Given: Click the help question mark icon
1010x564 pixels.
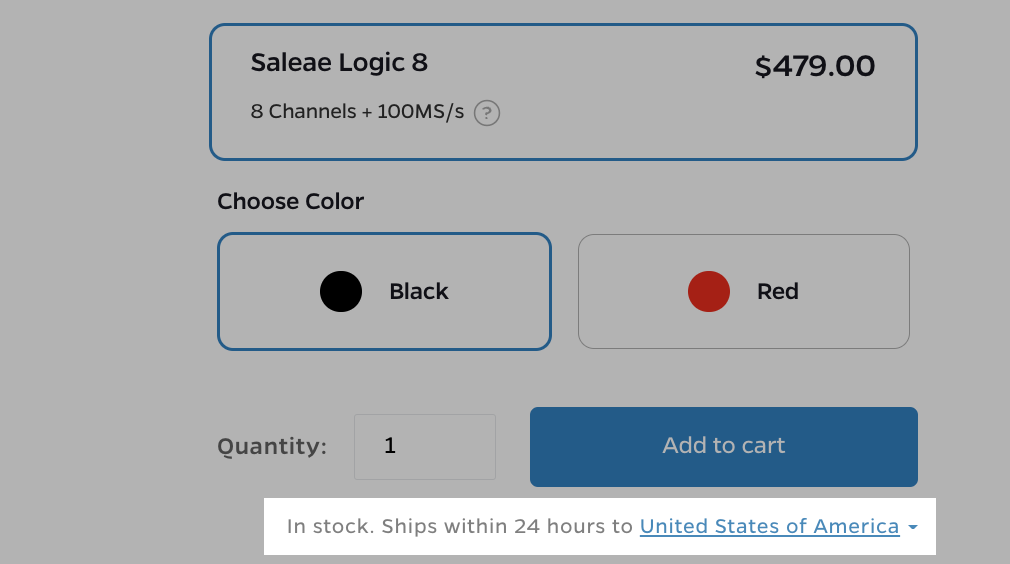Looking at the screenshot, I should point(487,112).
